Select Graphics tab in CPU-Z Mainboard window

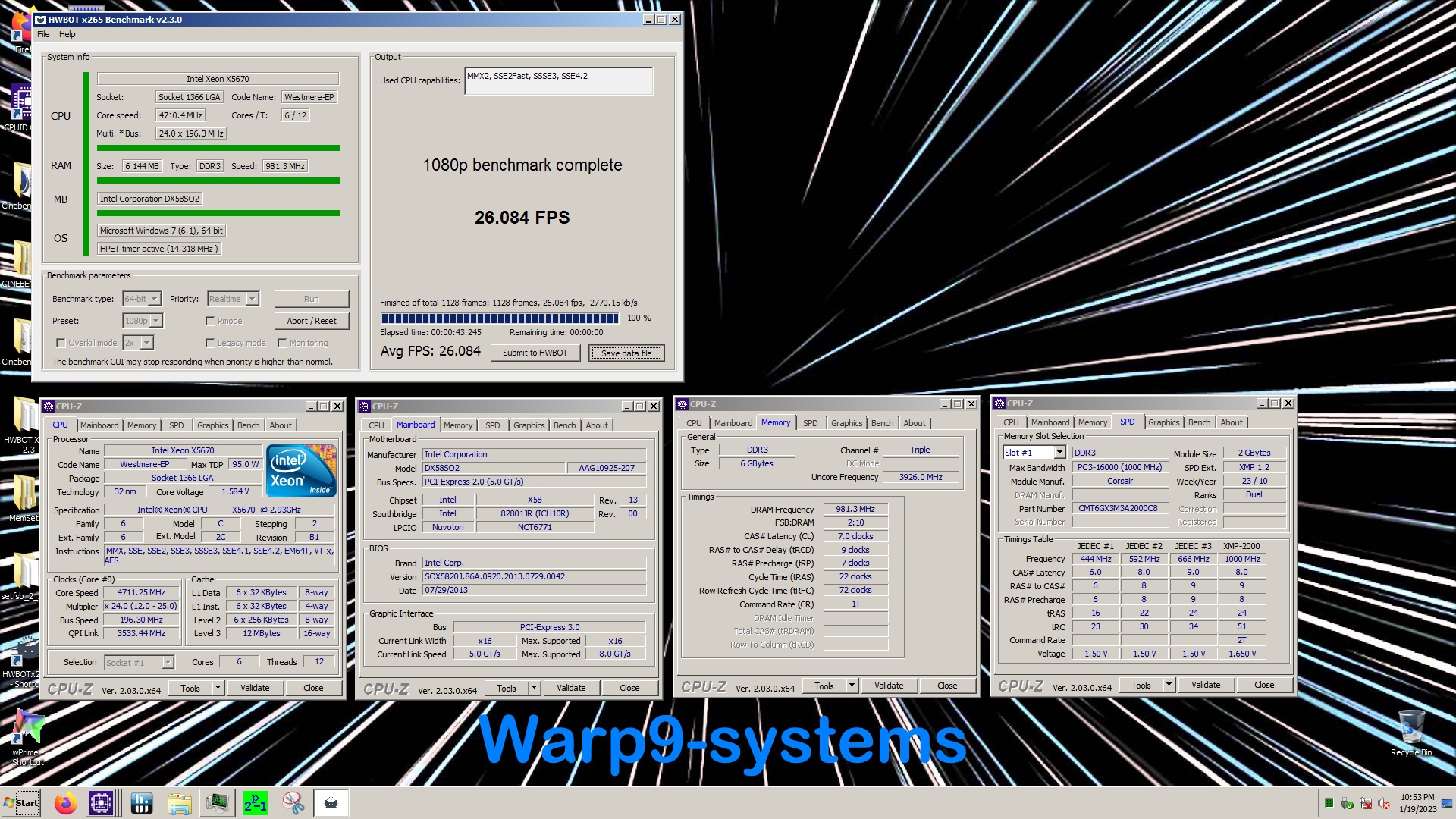[529, 425]
